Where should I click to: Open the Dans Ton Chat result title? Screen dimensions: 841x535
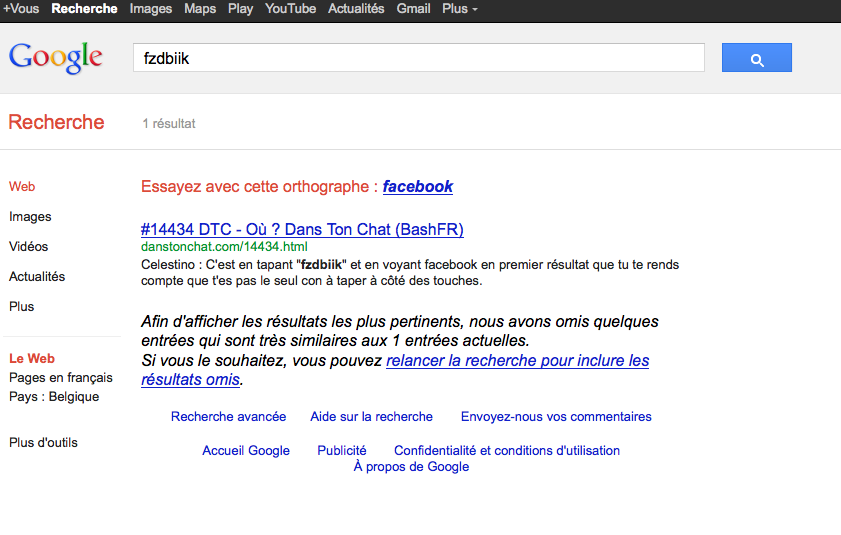click(x=302, y=230)
